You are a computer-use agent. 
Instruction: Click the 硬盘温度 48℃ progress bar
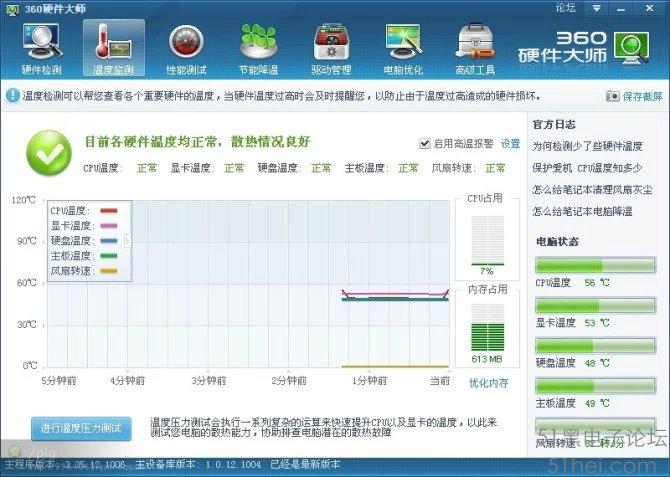595,346
